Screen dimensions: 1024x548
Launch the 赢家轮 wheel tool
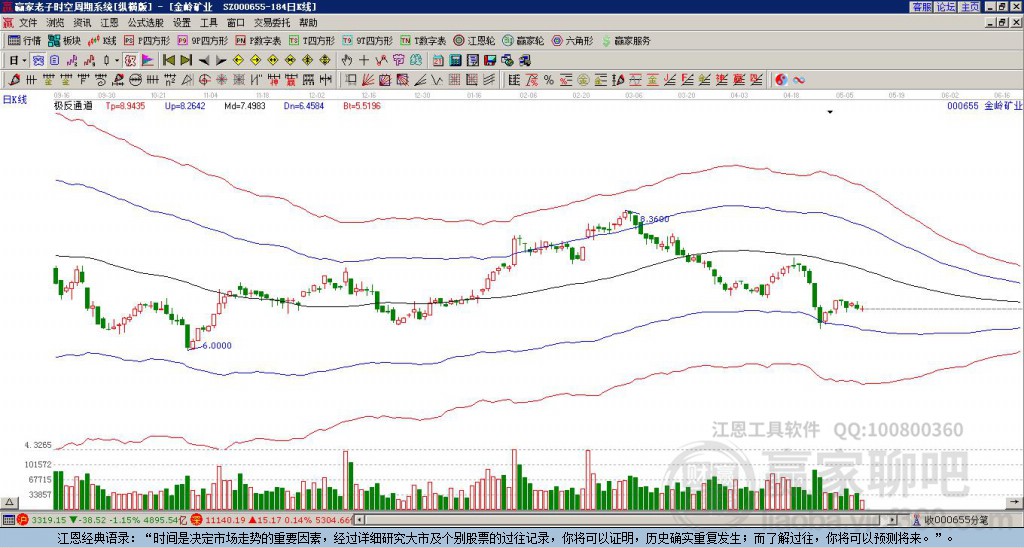(x=523, y=40)
